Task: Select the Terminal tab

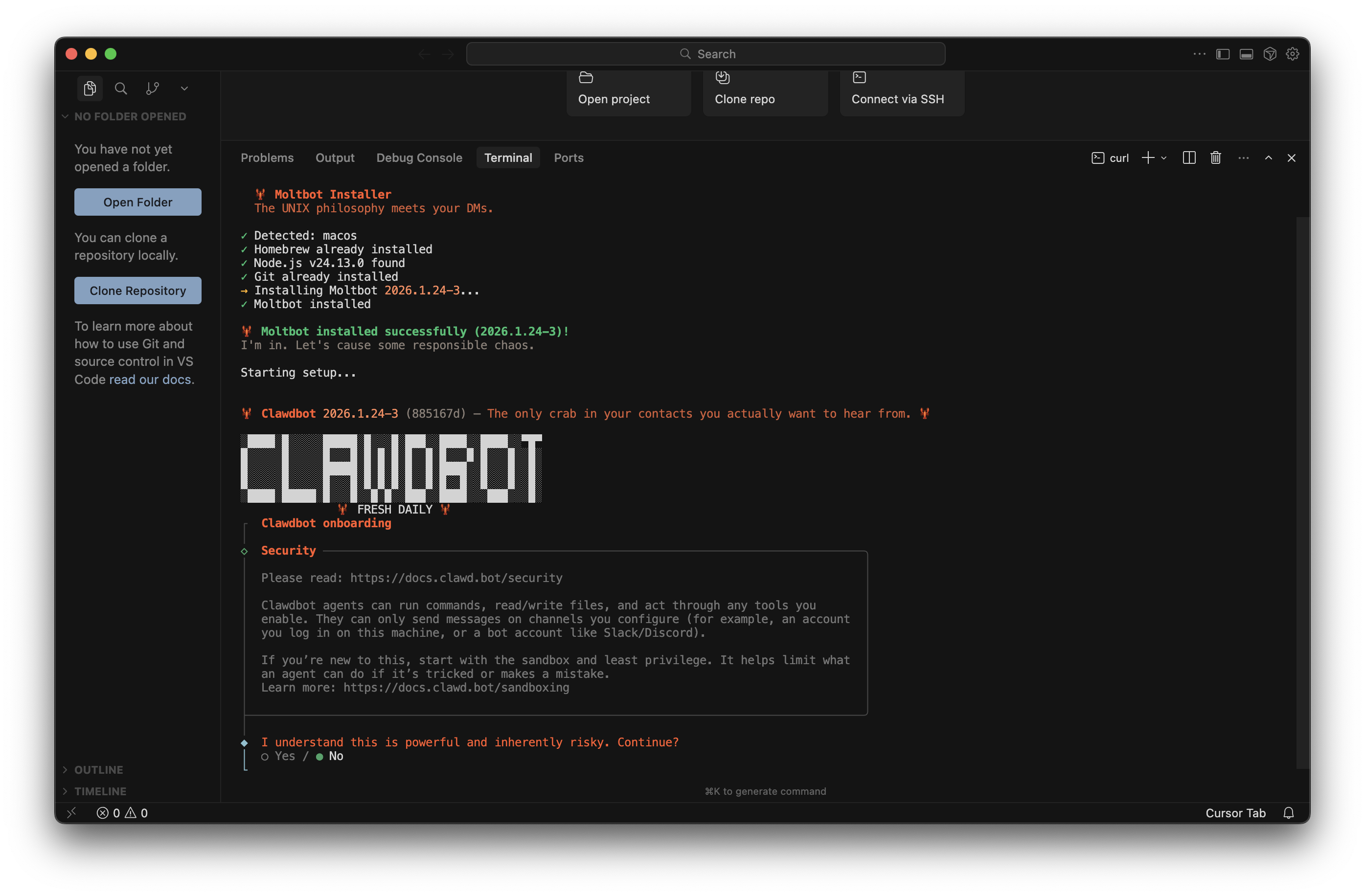Action: (507, 157)
